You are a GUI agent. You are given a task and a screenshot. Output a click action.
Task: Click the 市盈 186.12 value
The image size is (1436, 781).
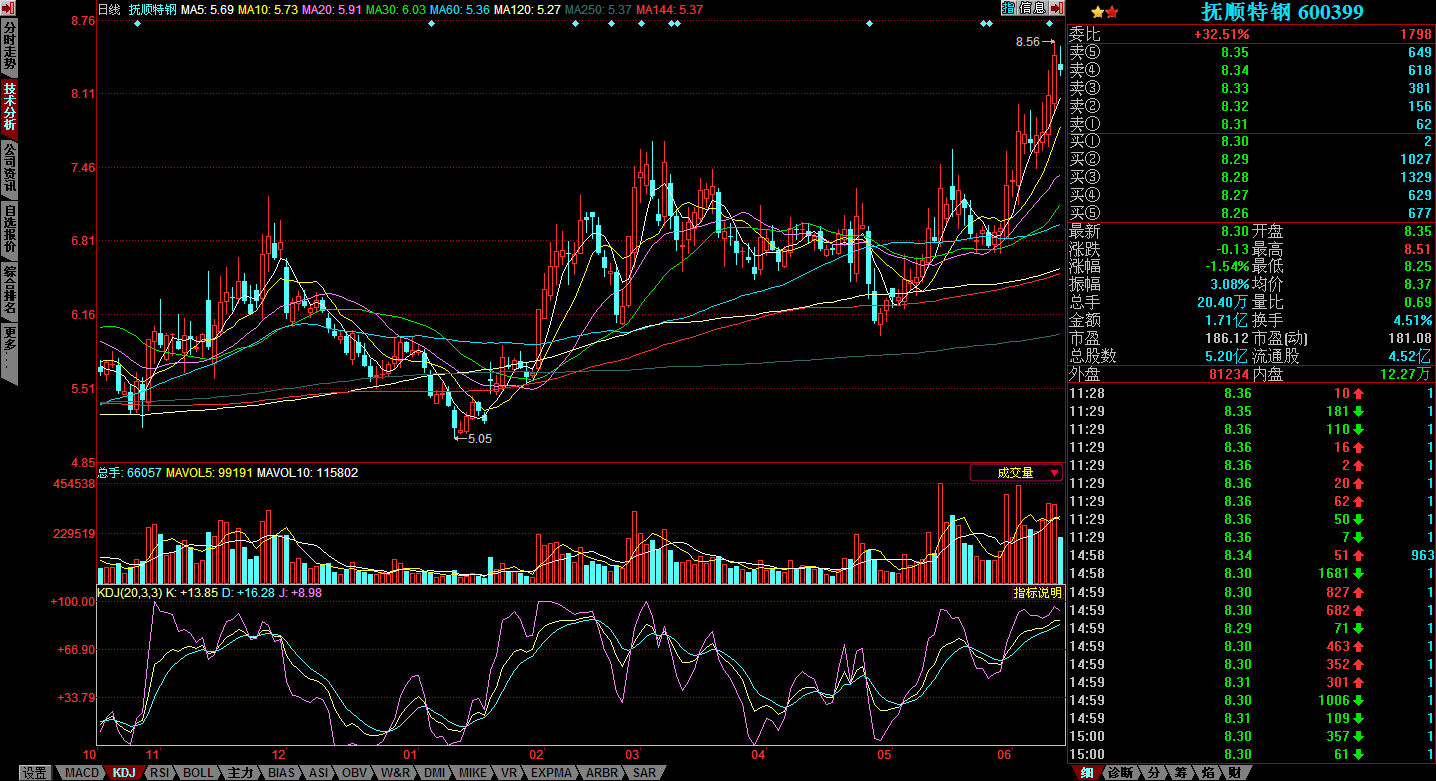[1229, 338]
